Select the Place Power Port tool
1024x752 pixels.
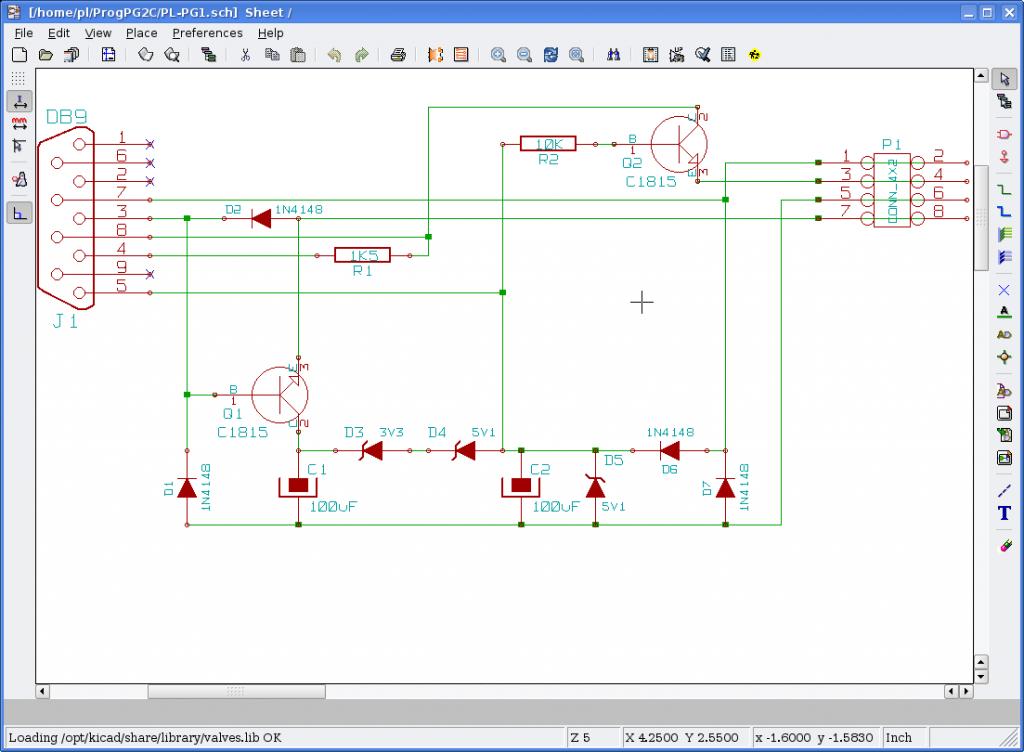1005,156
